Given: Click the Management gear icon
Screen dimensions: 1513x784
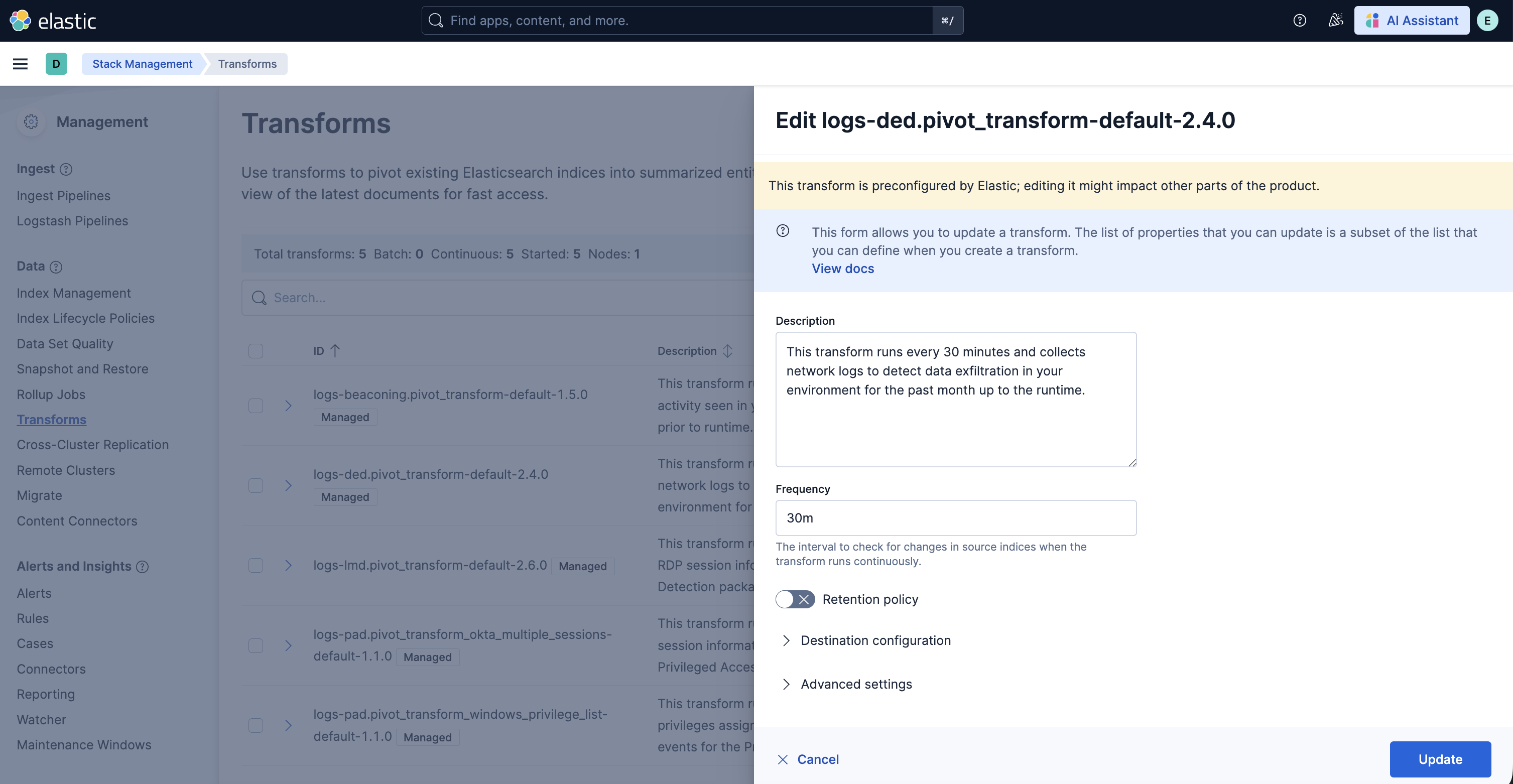Looking at the screenshot, I should [x=31, y=121].
